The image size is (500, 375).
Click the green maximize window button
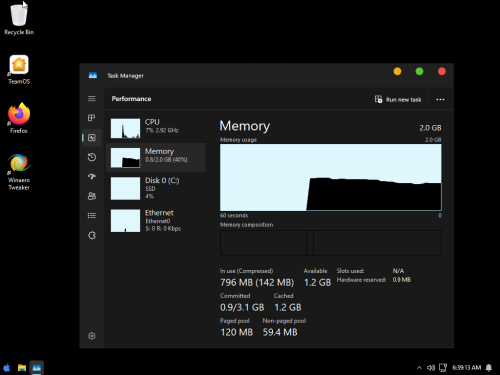pos(419,71)
